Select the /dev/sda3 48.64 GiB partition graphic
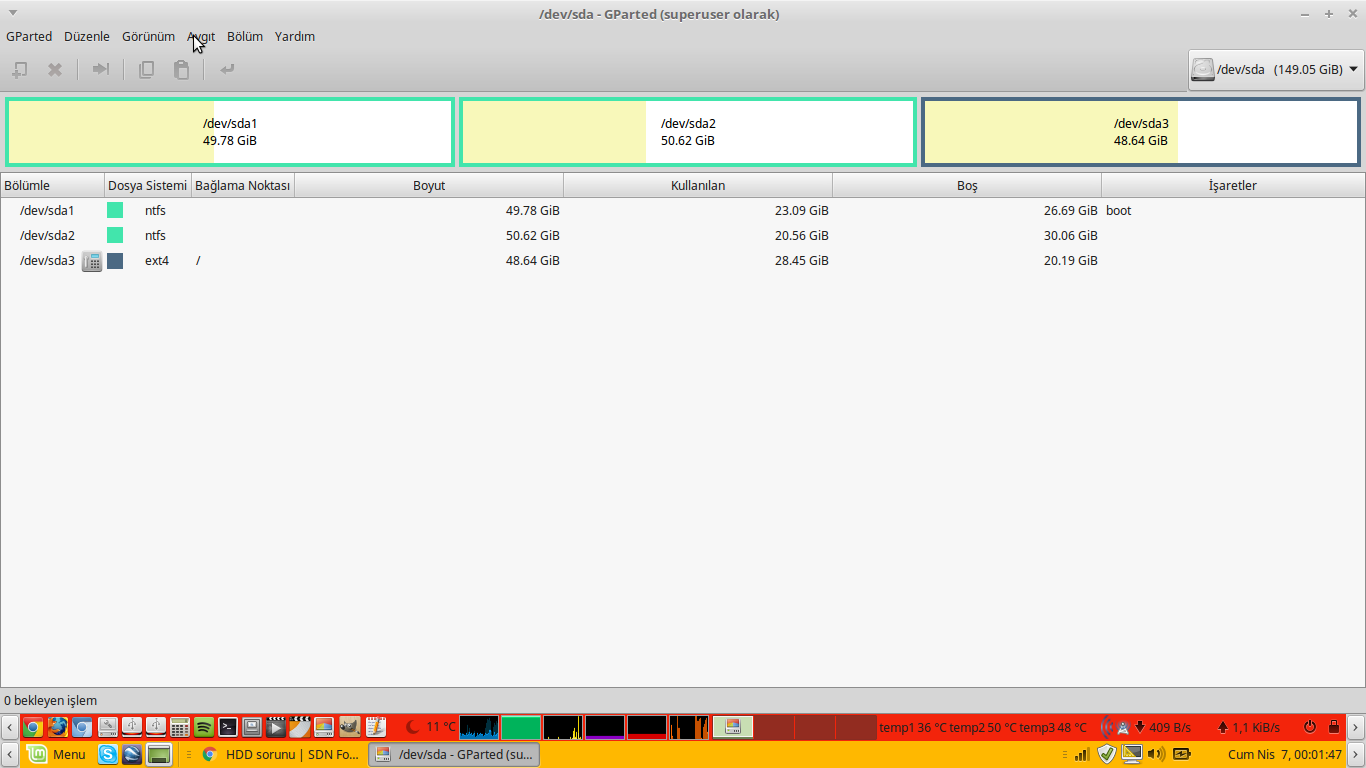 click(x=1141, y=132)
